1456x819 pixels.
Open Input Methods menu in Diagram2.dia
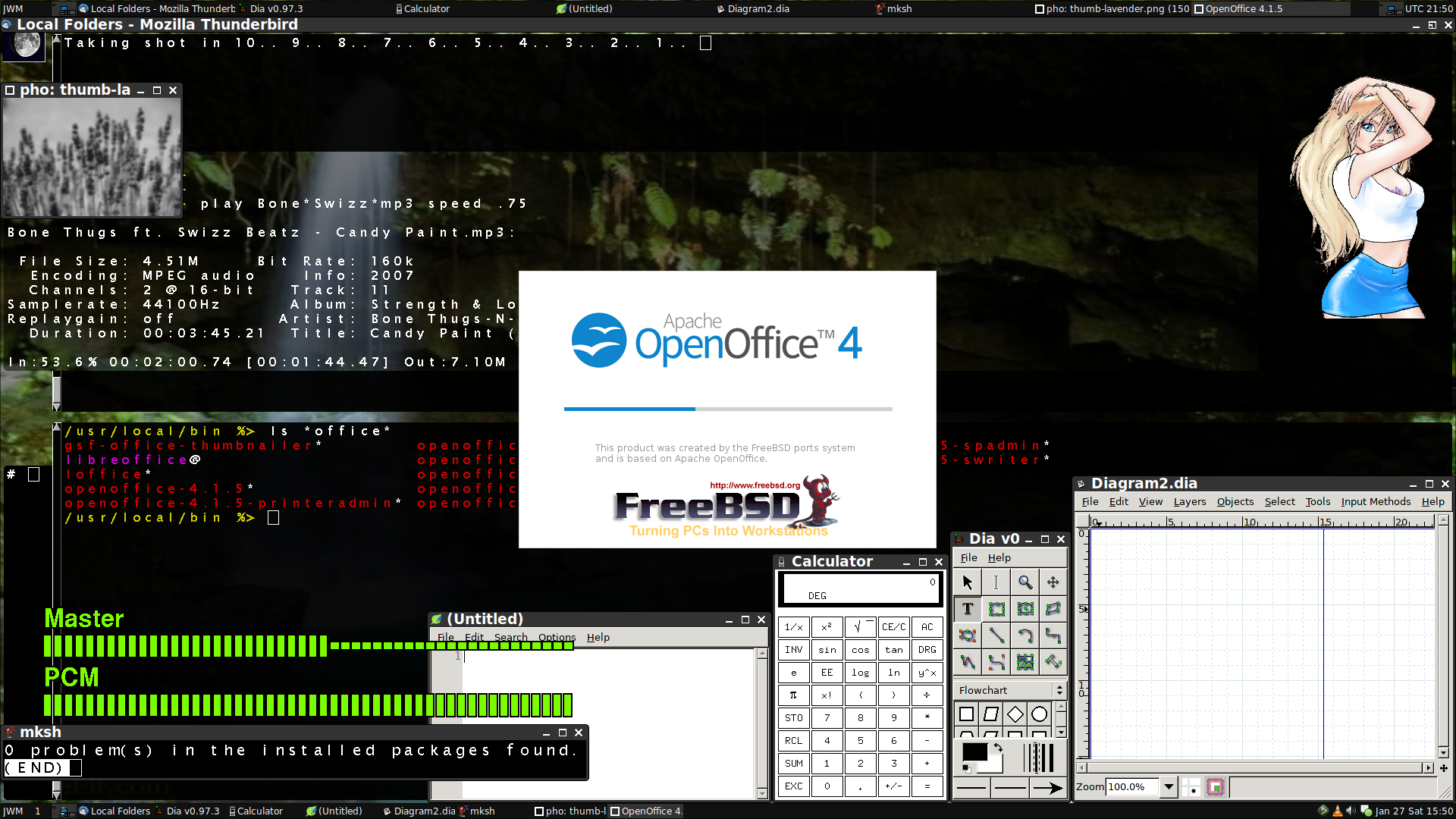pyautogui.click(x=1376, y=502)
